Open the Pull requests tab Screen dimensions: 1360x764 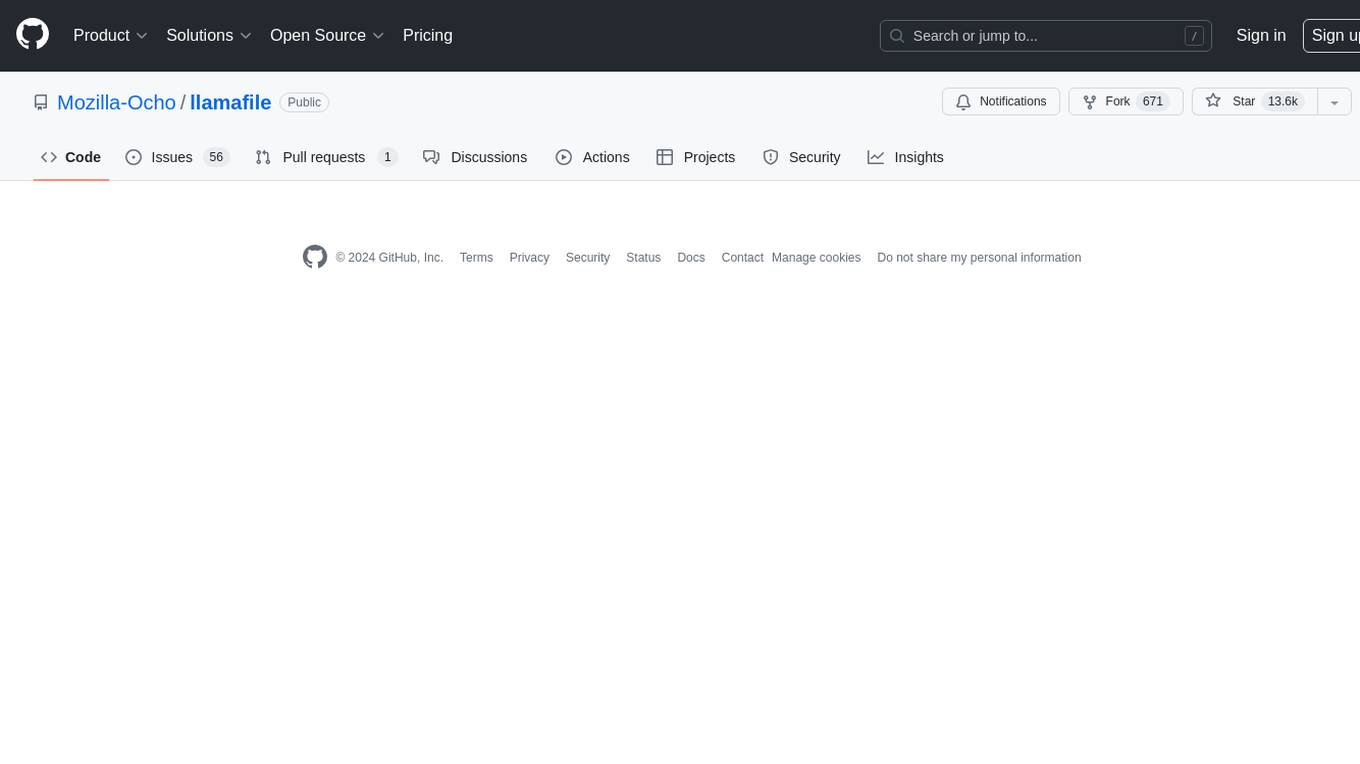pyautogui.click(x=326, y=157)
